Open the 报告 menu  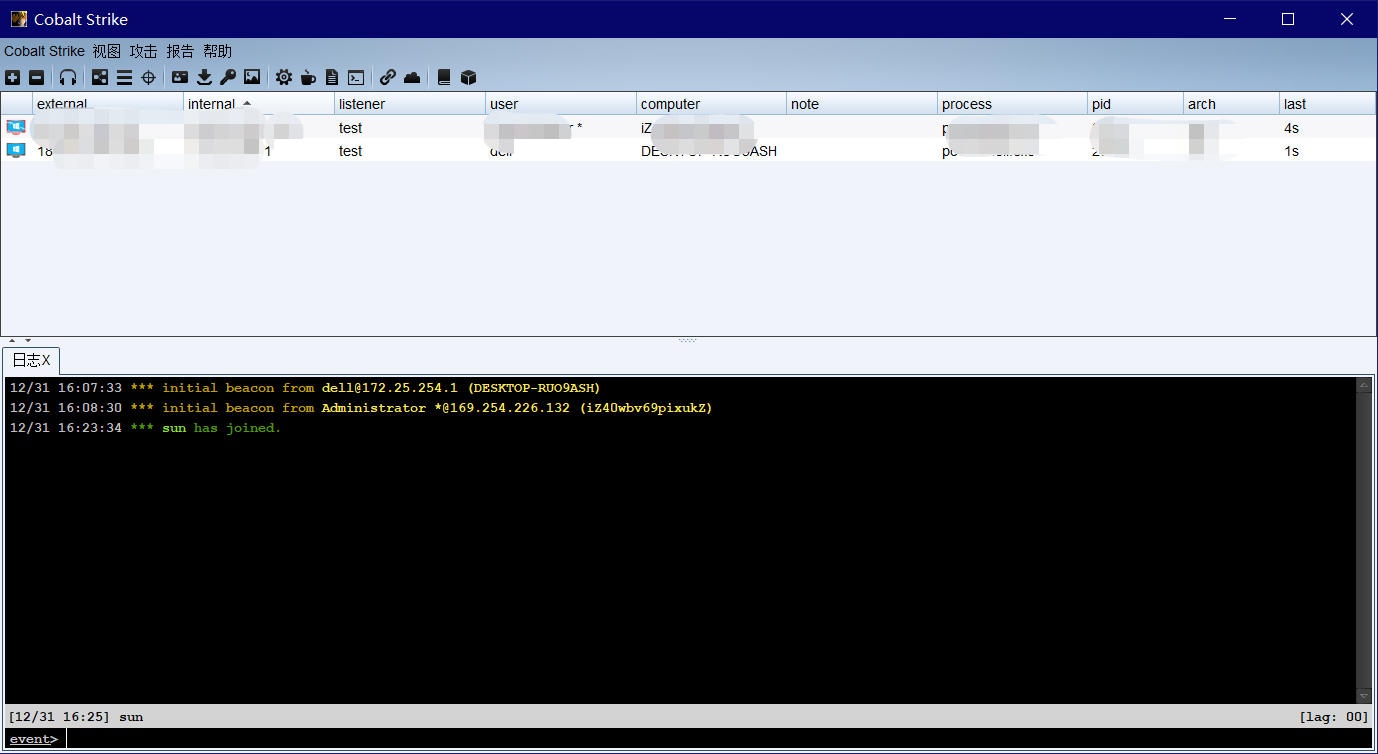tap(180, 51)
